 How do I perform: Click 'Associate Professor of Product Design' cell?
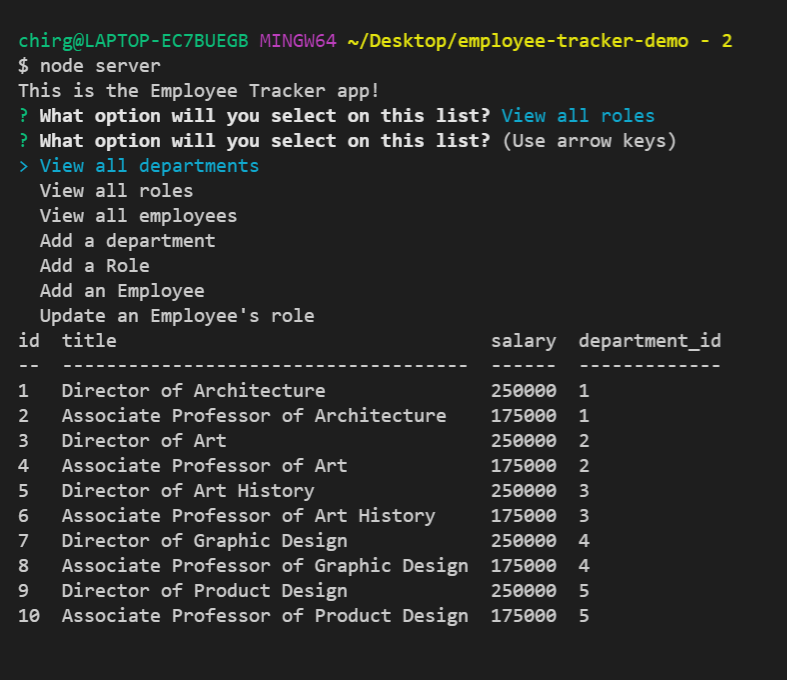click(x=265, y=617)
